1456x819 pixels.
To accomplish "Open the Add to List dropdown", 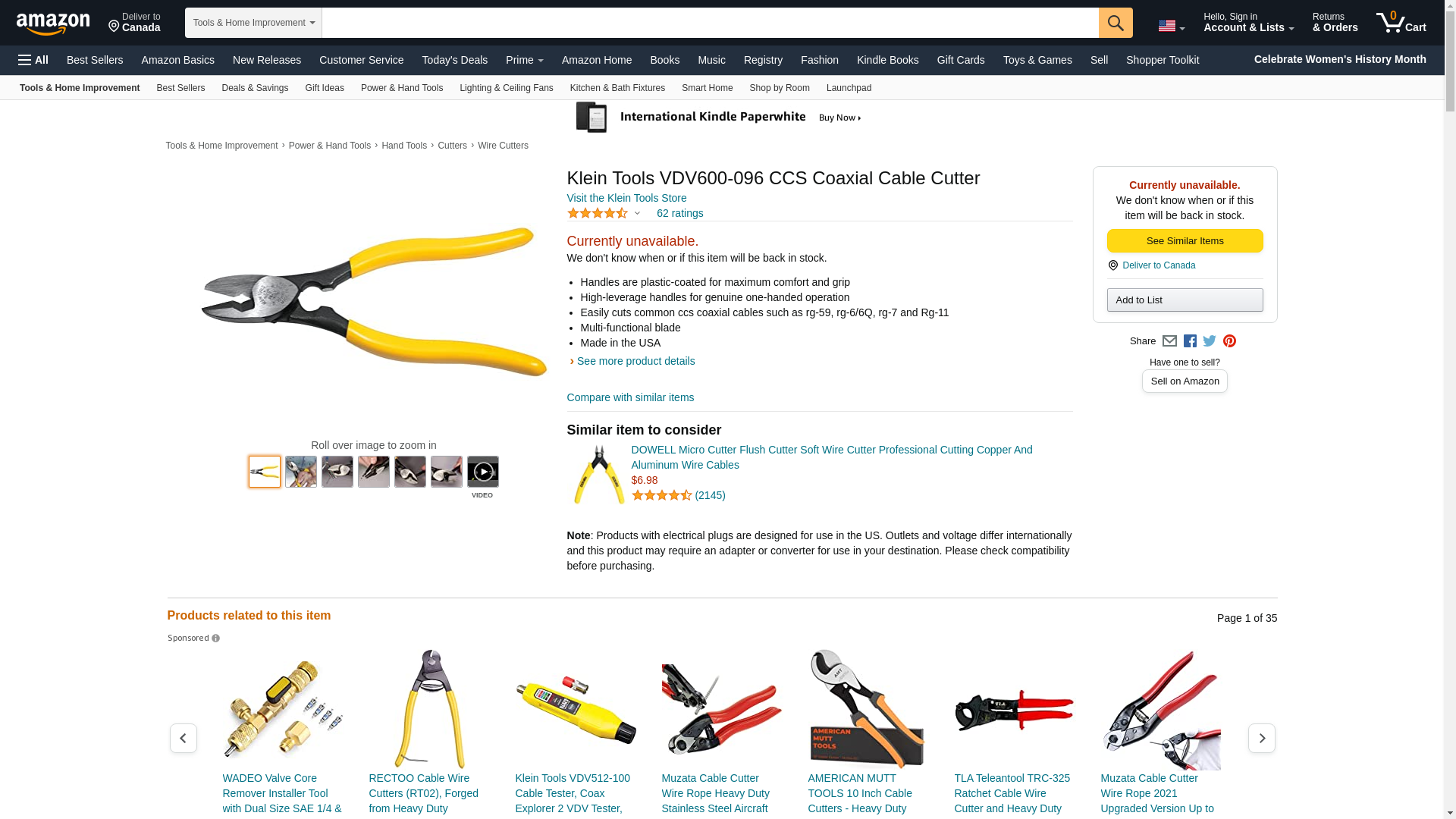I will (x=1185, y=300).
